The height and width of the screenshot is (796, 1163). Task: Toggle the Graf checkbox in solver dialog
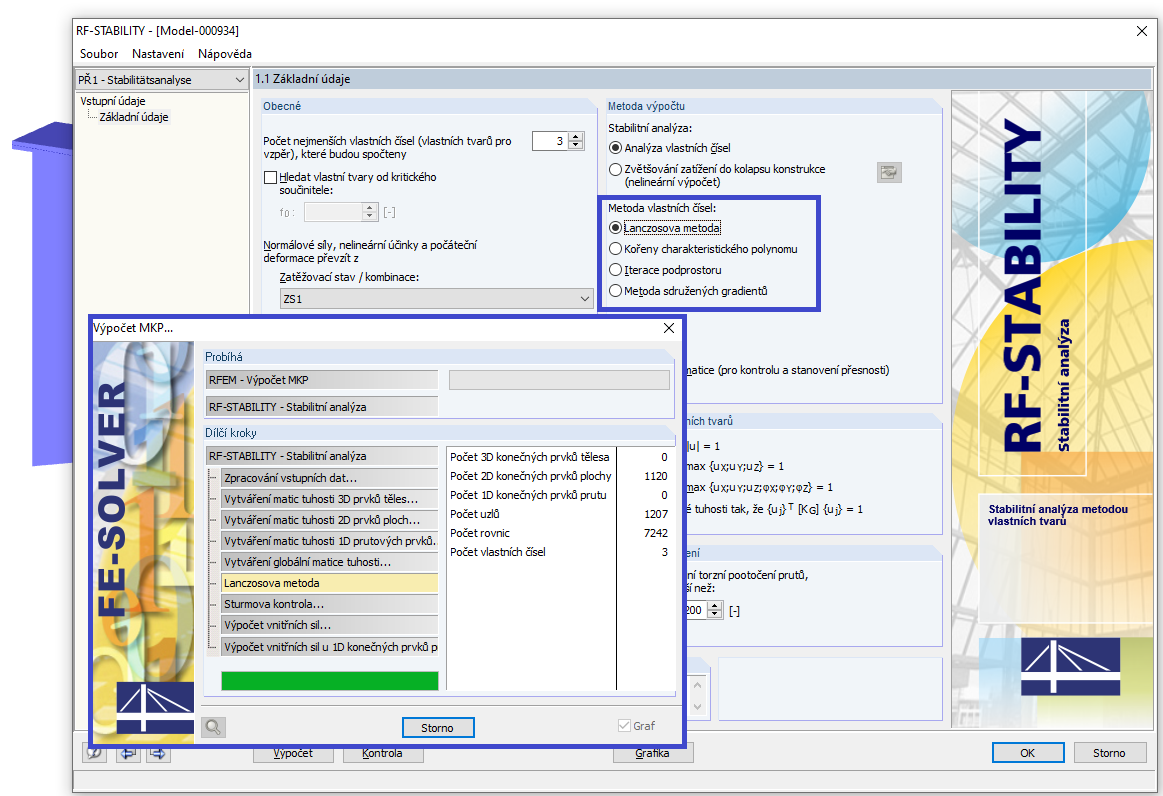(x=625, y=726)
